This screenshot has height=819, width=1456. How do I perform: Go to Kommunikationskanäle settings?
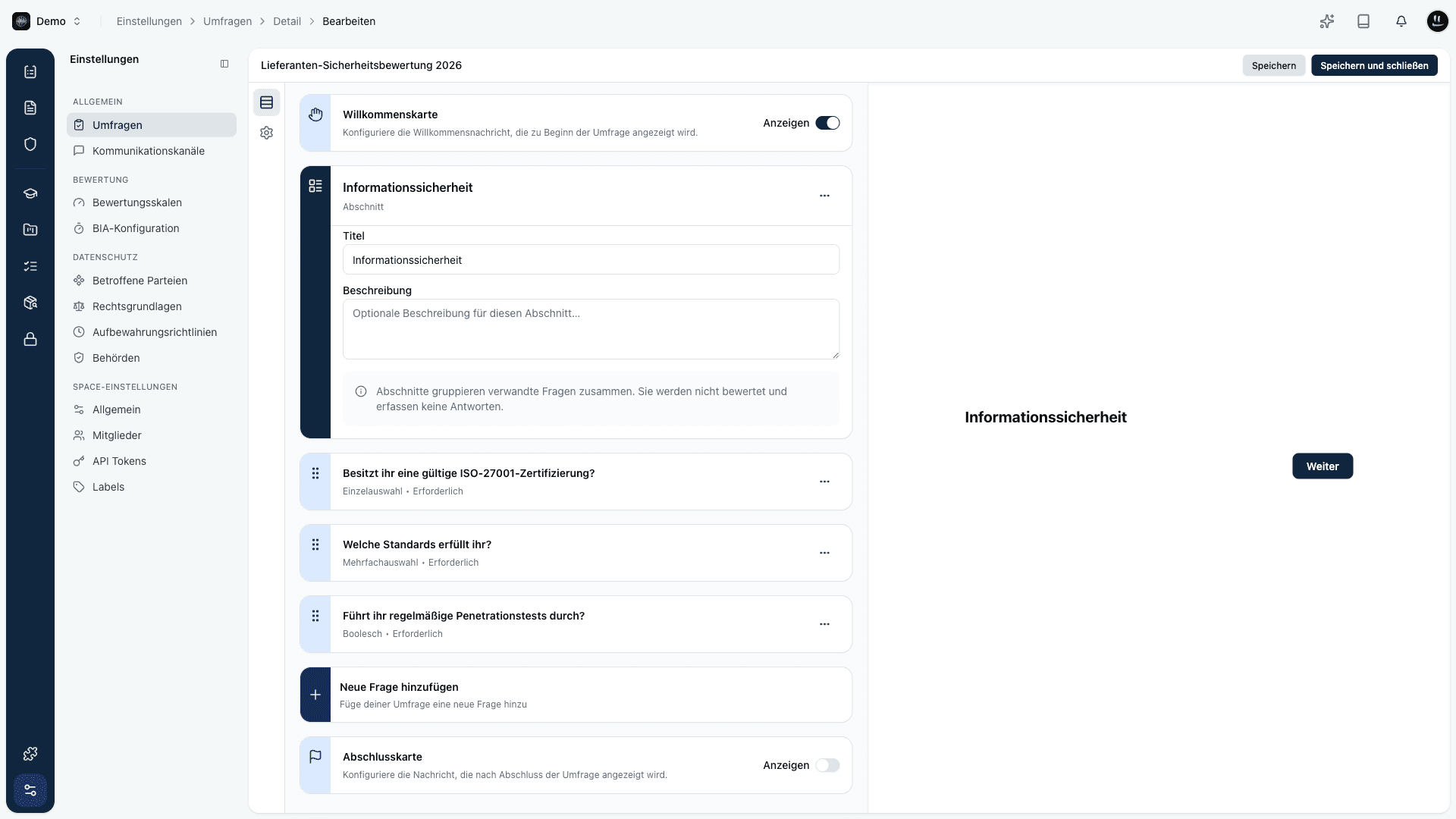(152, 151)
